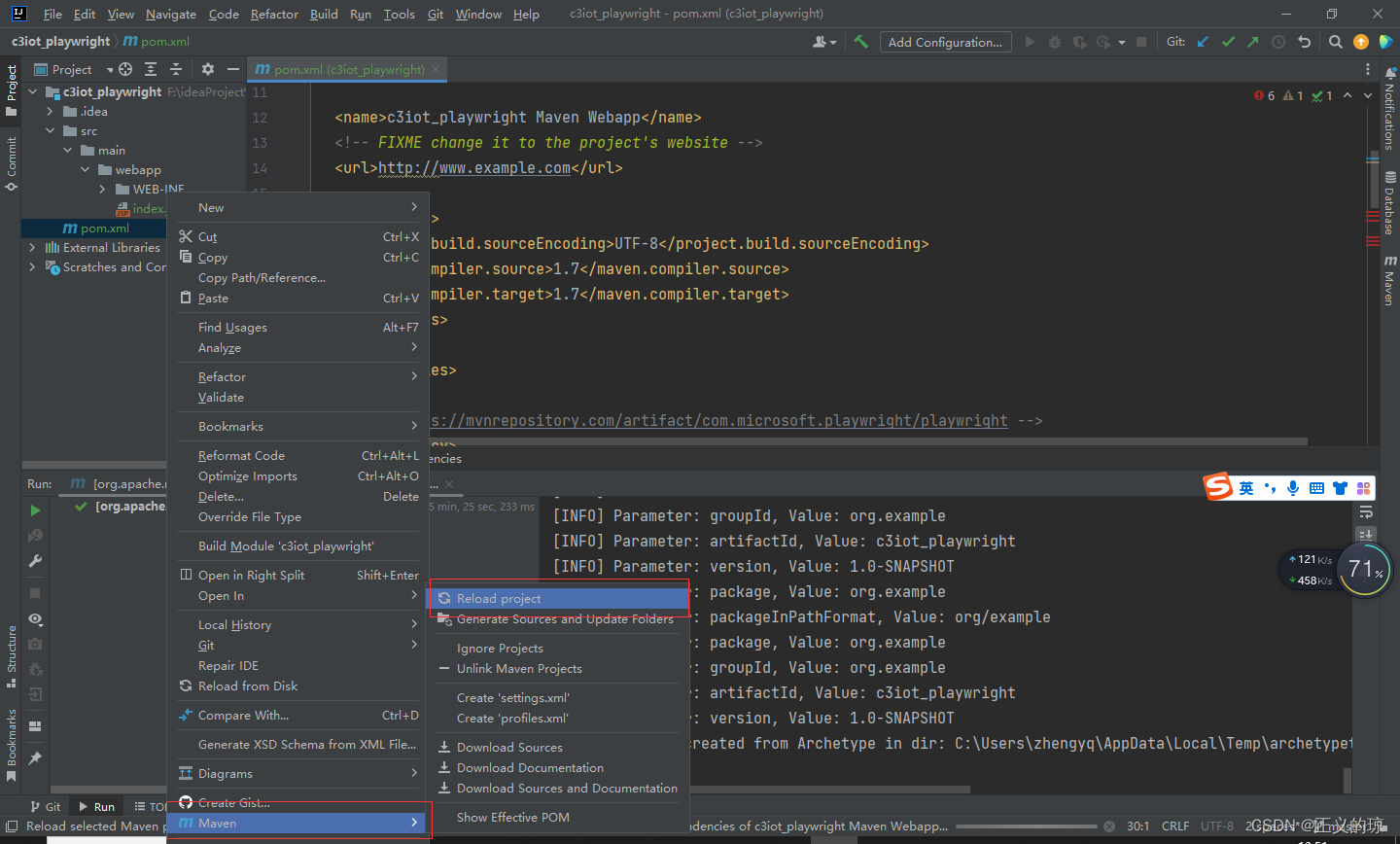The image size is (1400, 844).
Task: Toggle soft-wrap icon in console
Action: point(1366,511)
